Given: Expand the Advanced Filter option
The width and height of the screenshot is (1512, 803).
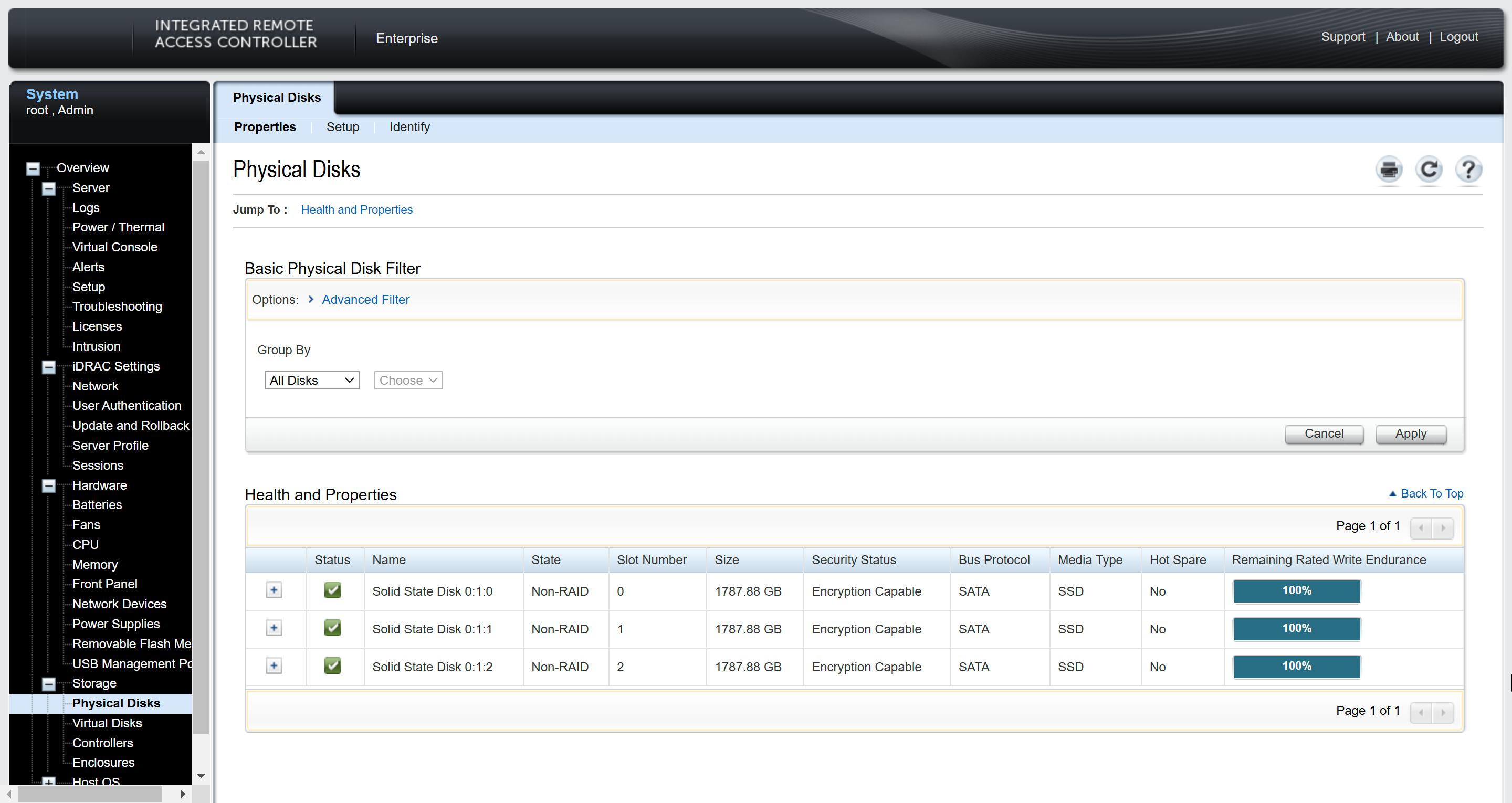Looking at the screenshot, I should pos(365,299).
